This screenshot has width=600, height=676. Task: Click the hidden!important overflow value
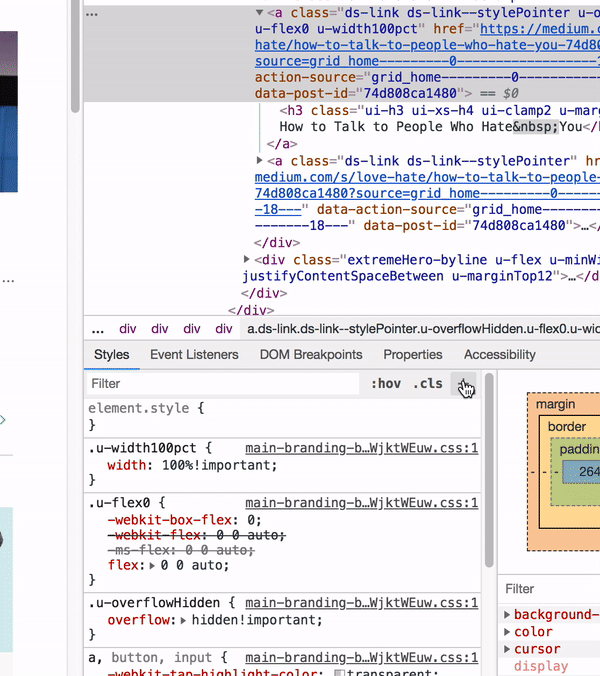256,620
